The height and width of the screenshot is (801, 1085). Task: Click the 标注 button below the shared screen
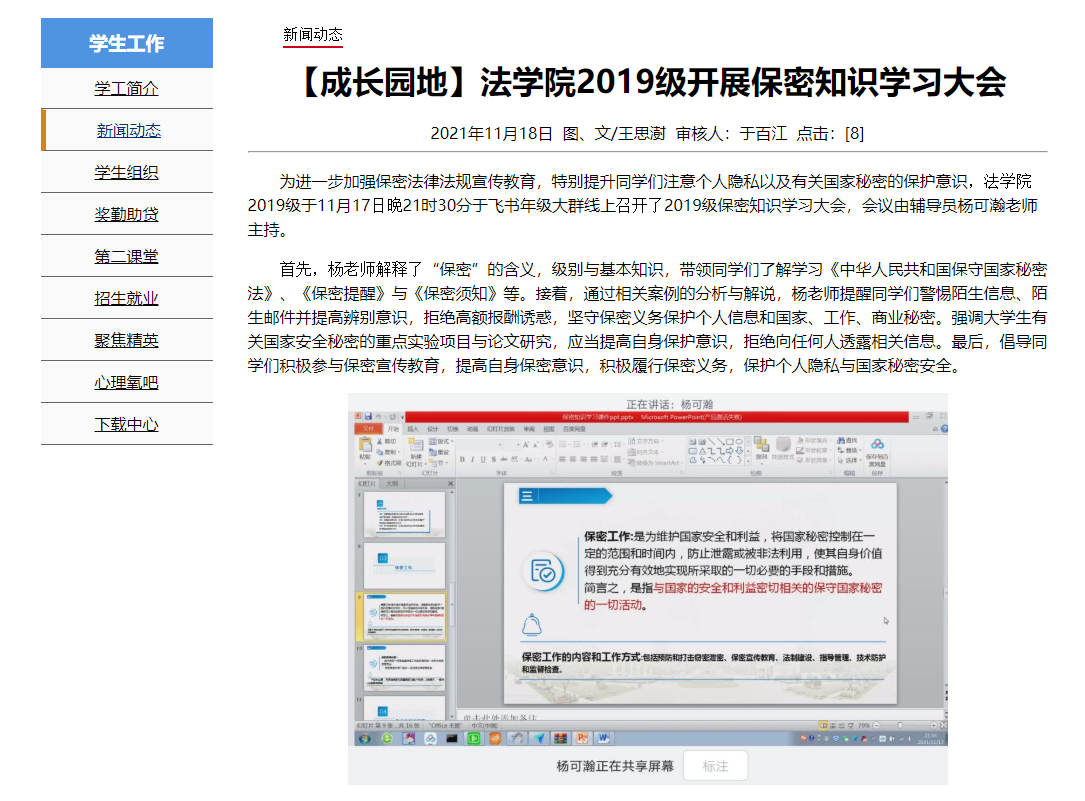coord(715,767)
